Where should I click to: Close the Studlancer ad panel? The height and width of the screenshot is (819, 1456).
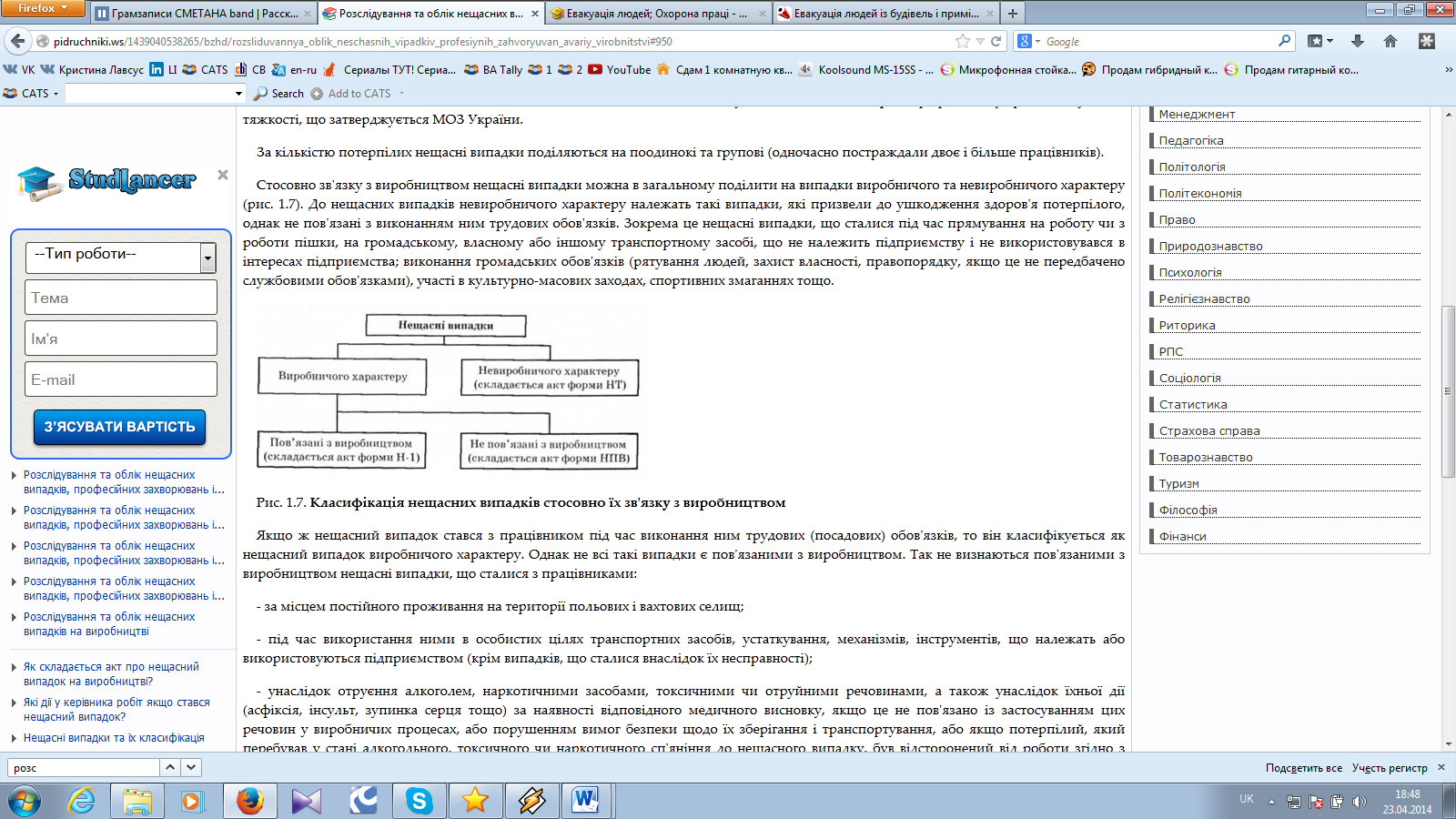tap(223, 175)
